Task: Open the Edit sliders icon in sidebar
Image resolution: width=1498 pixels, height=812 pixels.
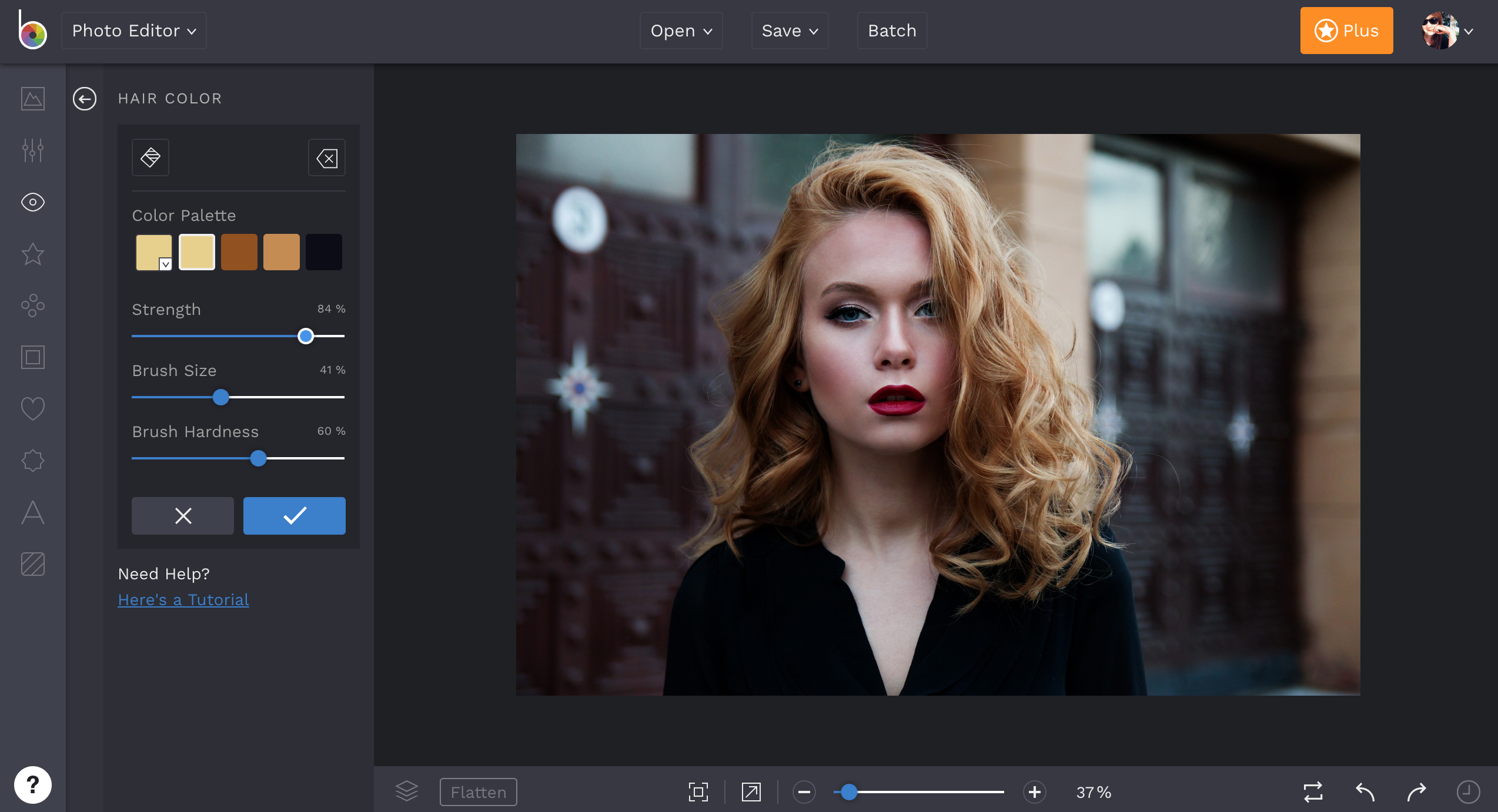Action: (x=33, y=150)
